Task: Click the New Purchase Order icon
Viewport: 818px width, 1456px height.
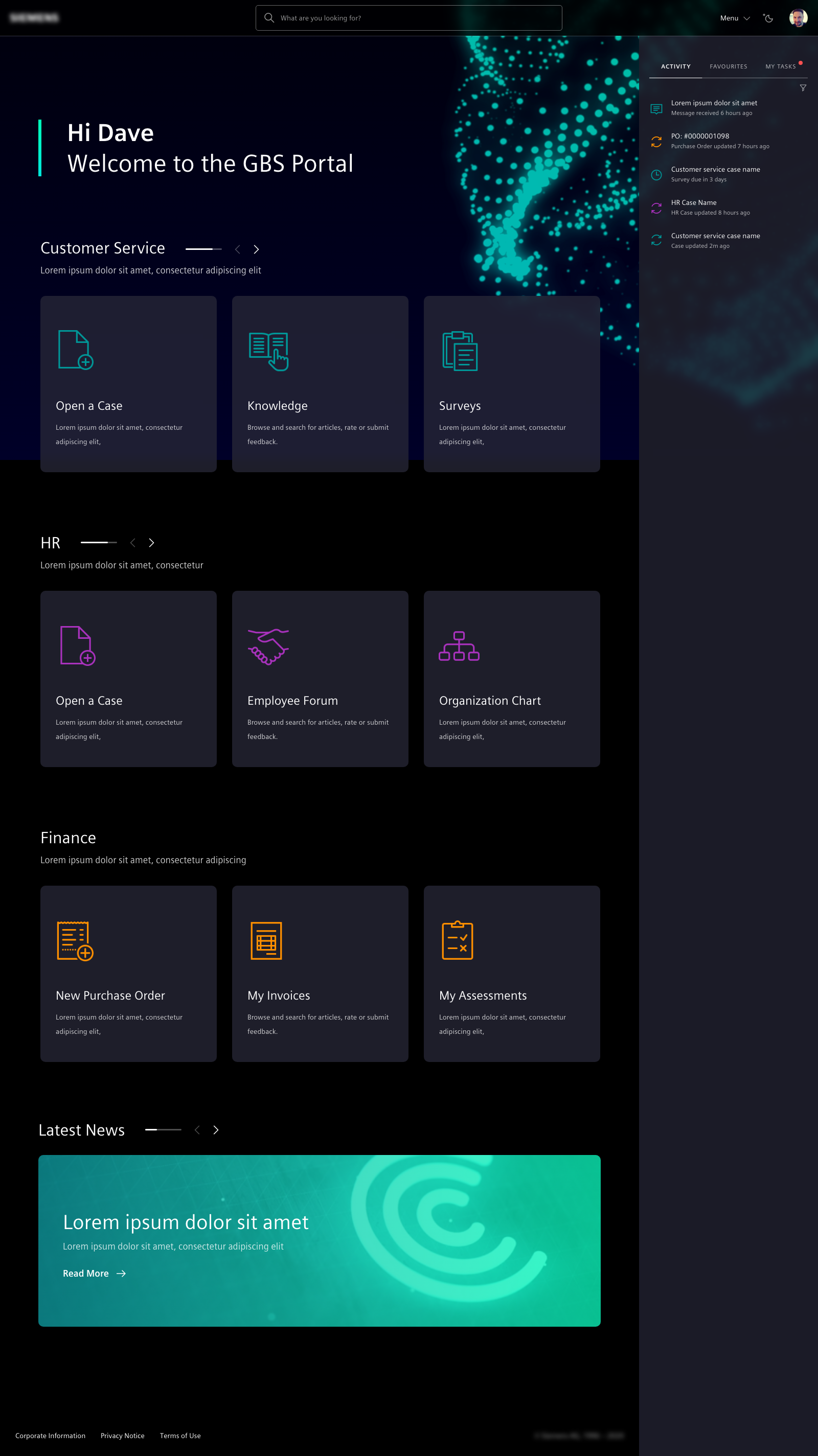Action: (75, 940)
